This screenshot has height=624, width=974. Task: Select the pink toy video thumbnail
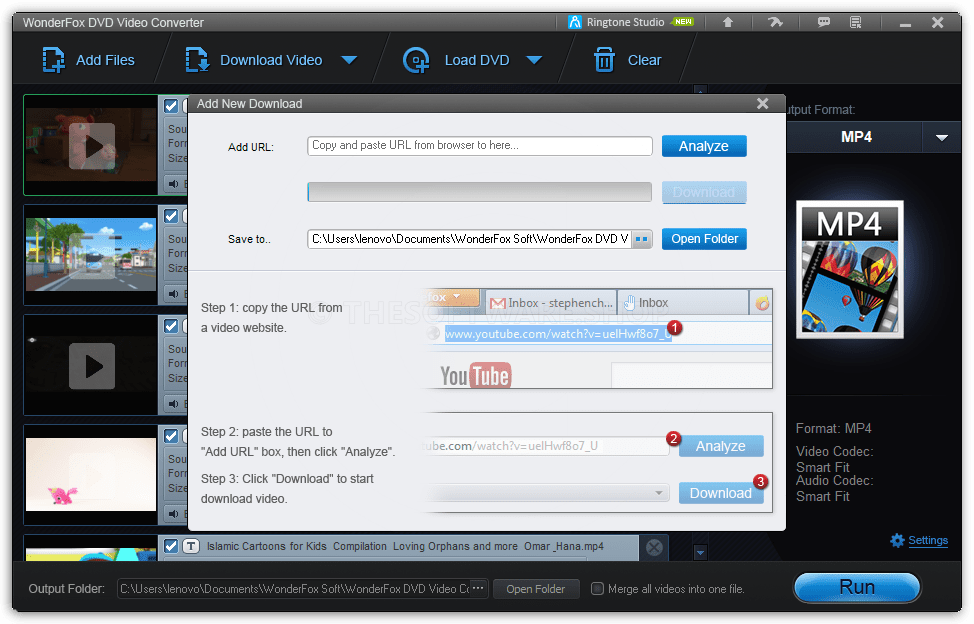[x=91, y=474]
